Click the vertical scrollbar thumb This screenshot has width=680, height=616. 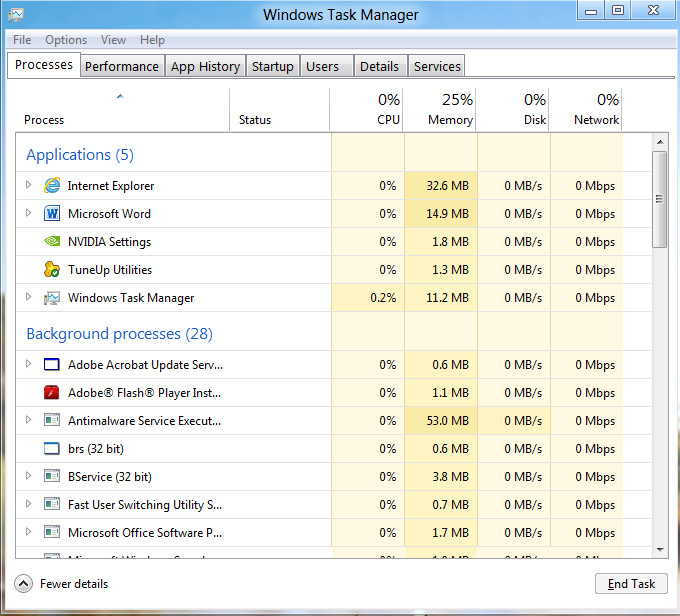pos(660,200)
